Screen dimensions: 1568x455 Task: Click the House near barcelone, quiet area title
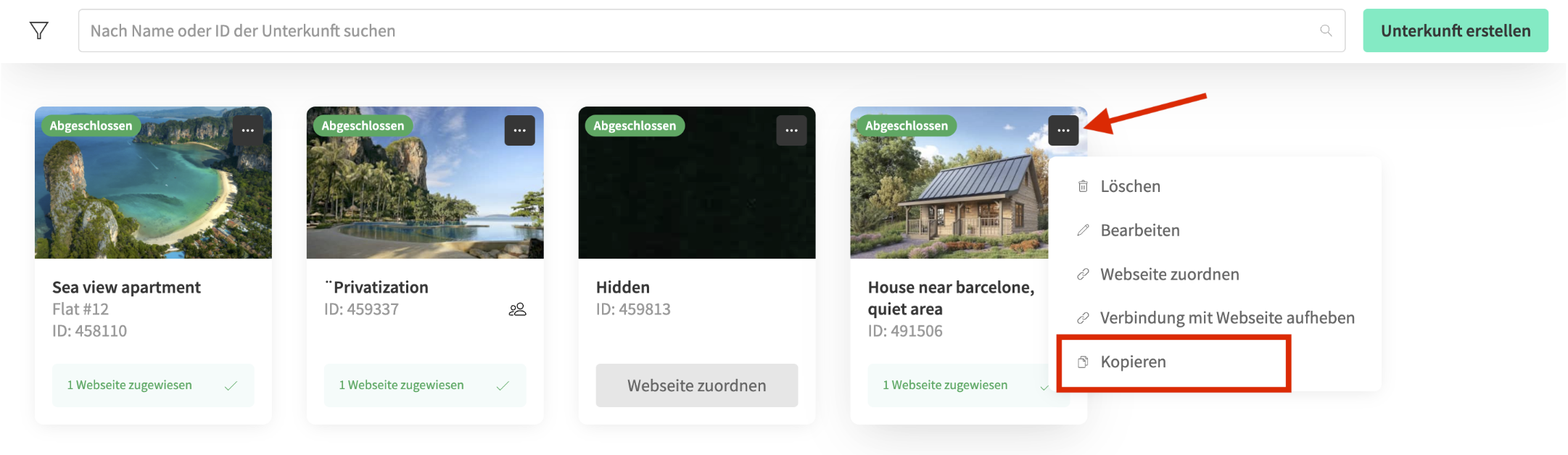point(951,299)
